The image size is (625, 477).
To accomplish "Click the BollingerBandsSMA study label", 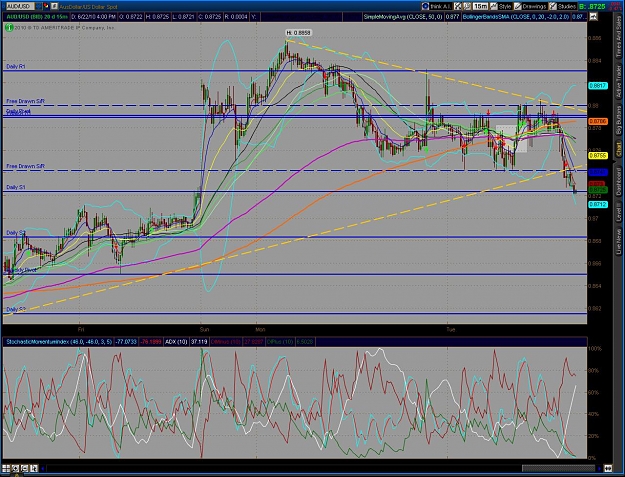I will coord(516,17).
